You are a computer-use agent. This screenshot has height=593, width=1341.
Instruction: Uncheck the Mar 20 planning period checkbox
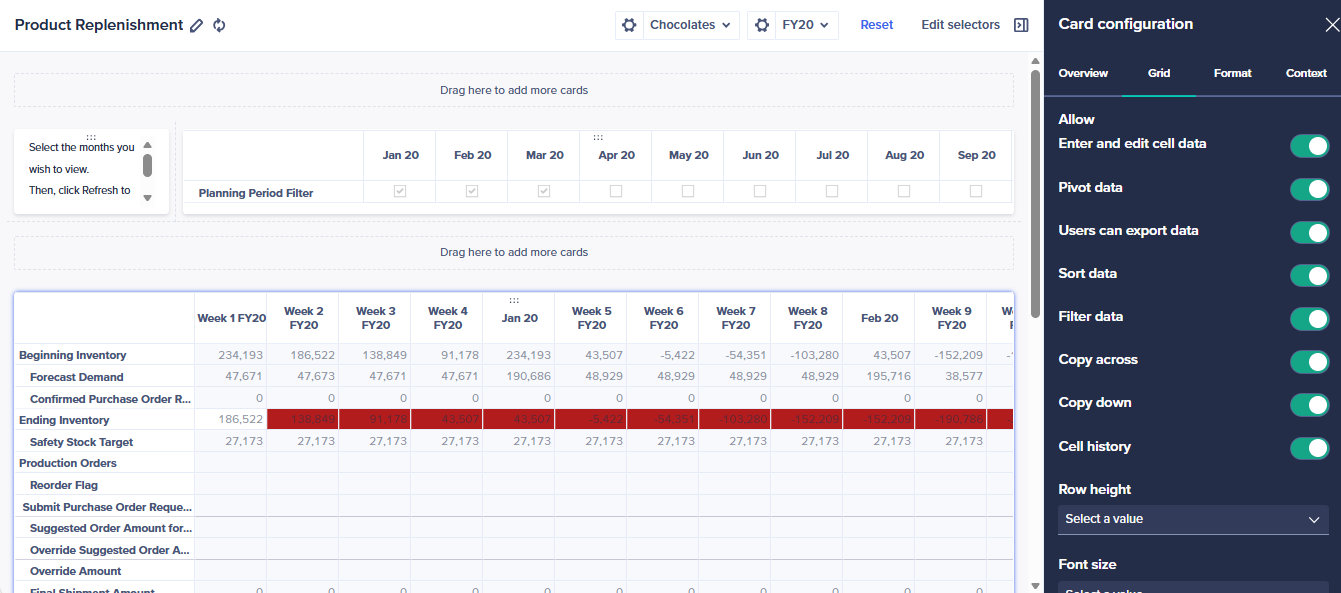[x=544, y=191]
